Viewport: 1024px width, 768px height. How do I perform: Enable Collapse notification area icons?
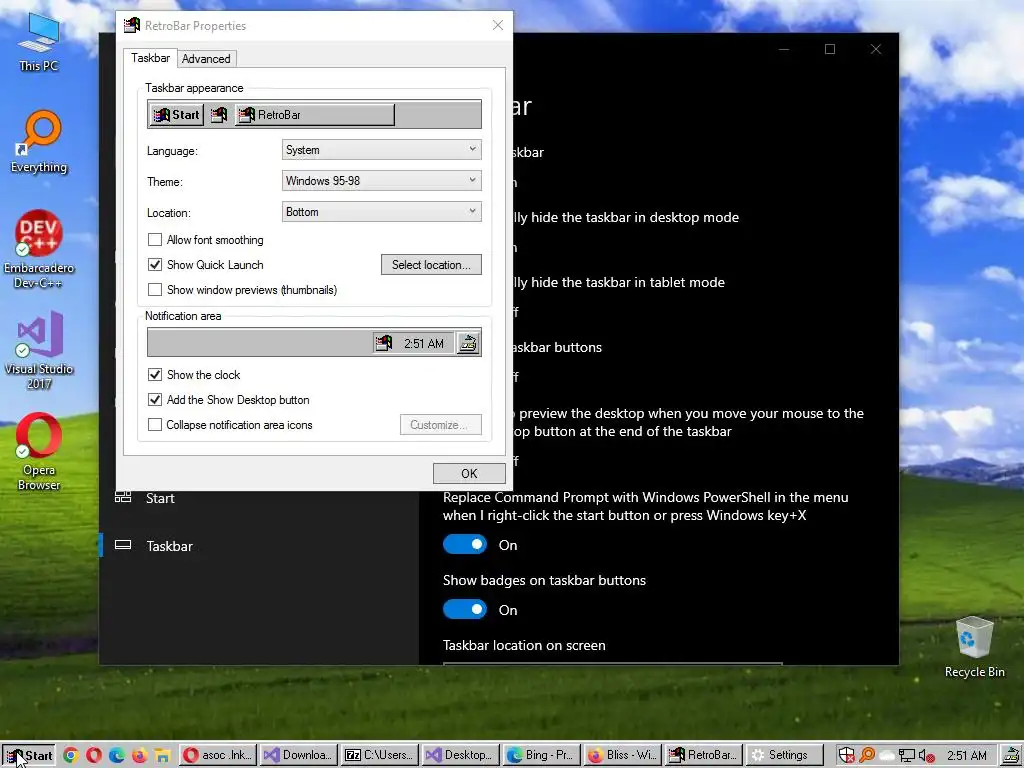coord(155,424)
